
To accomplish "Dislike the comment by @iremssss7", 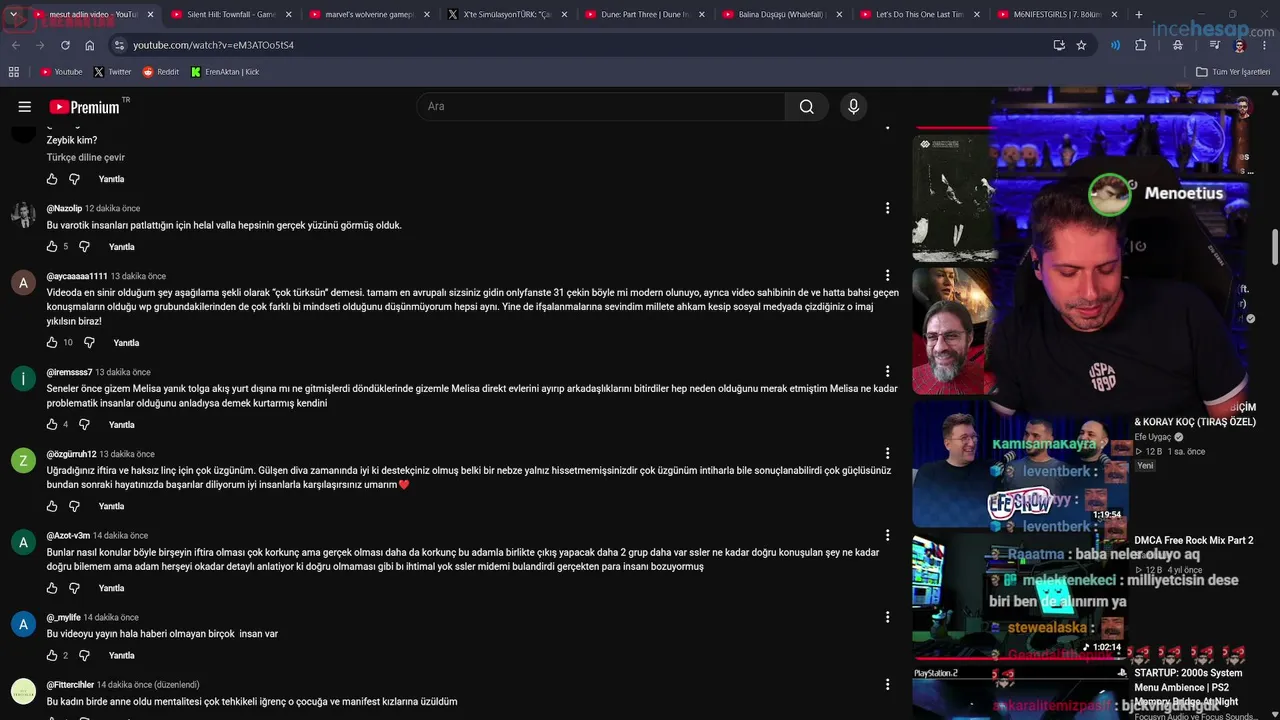I will (x=84, y=425).
